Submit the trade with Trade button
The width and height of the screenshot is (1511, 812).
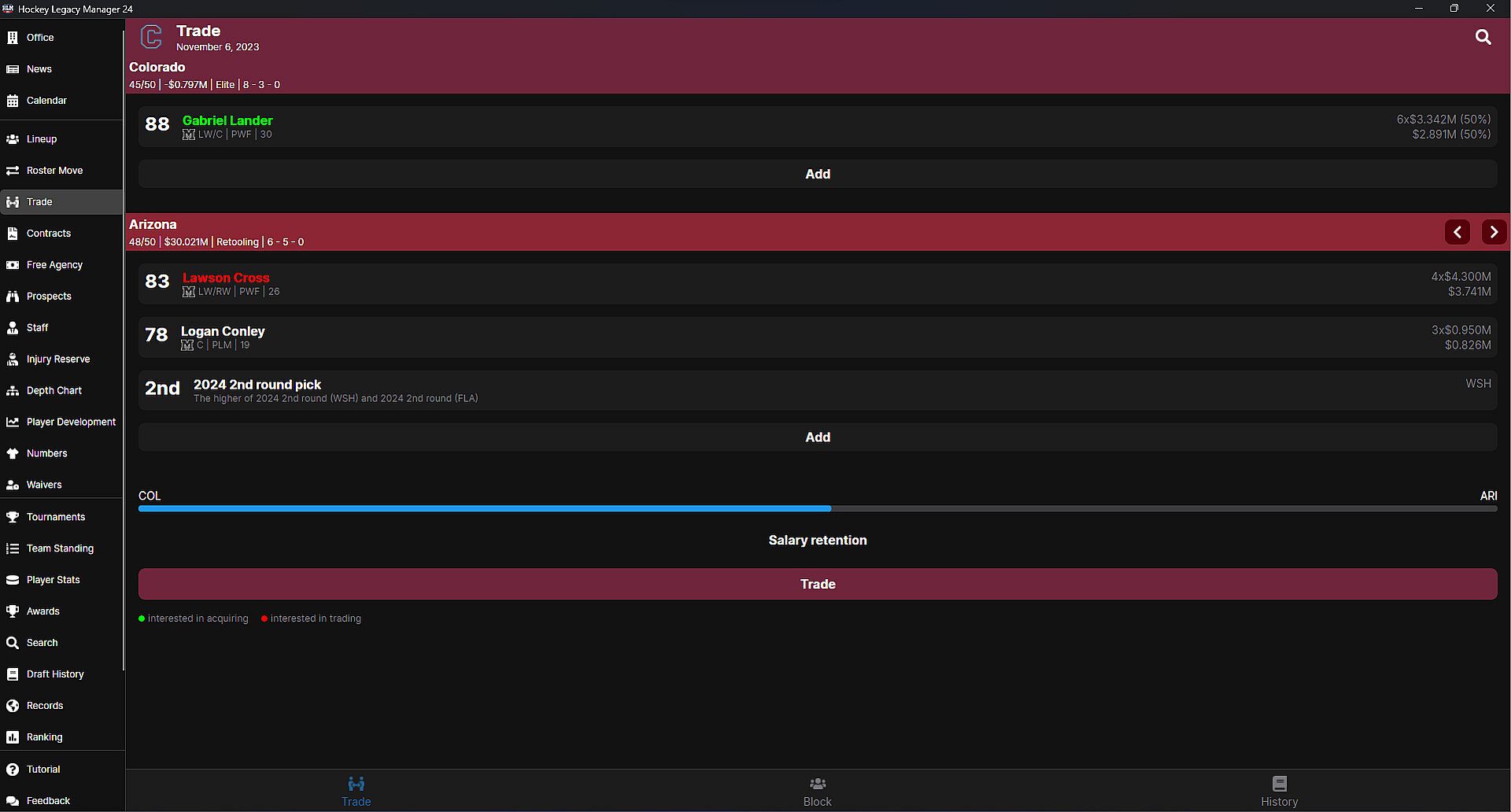818,584
